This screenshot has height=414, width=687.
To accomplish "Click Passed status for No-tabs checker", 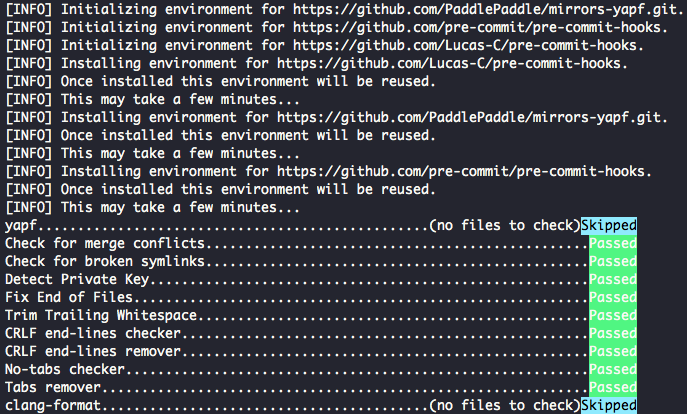I will (x=612, y=370).
